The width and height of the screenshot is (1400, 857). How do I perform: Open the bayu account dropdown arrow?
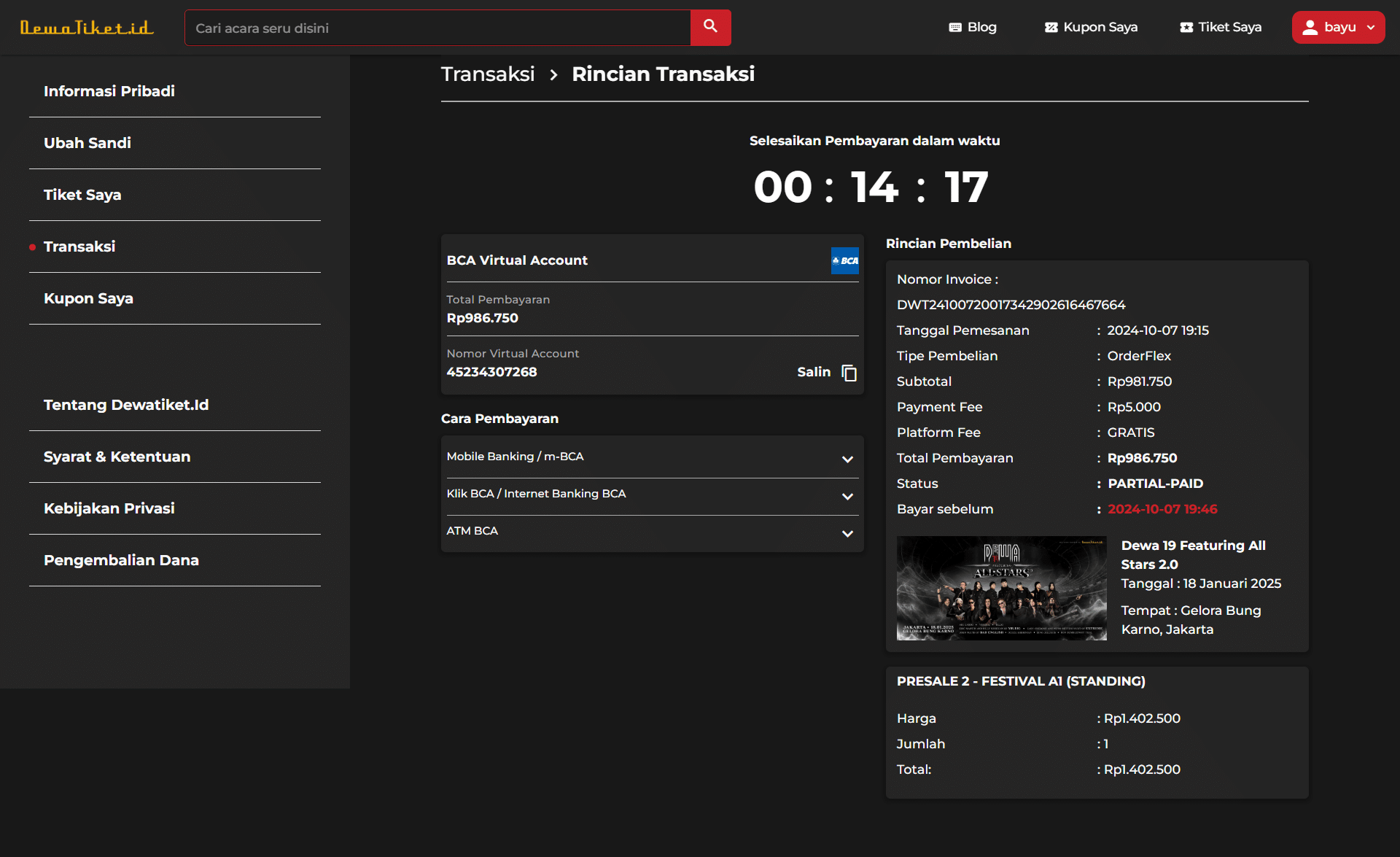tap(1371, 27)
